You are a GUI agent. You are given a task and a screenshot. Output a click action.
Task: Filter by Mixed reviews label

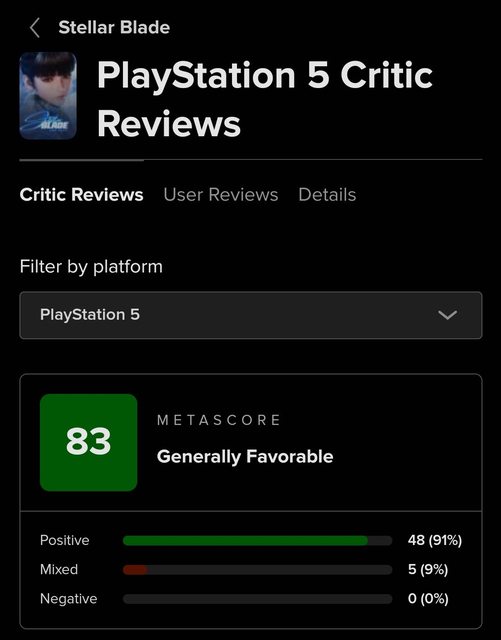click(59, 569)
